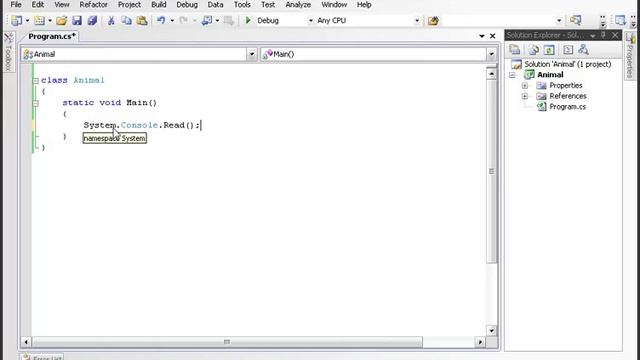Click the Redo arrow icon
The width and height of the screenshot is (640, 360).
pyautogui.click(x=184, y=20)
